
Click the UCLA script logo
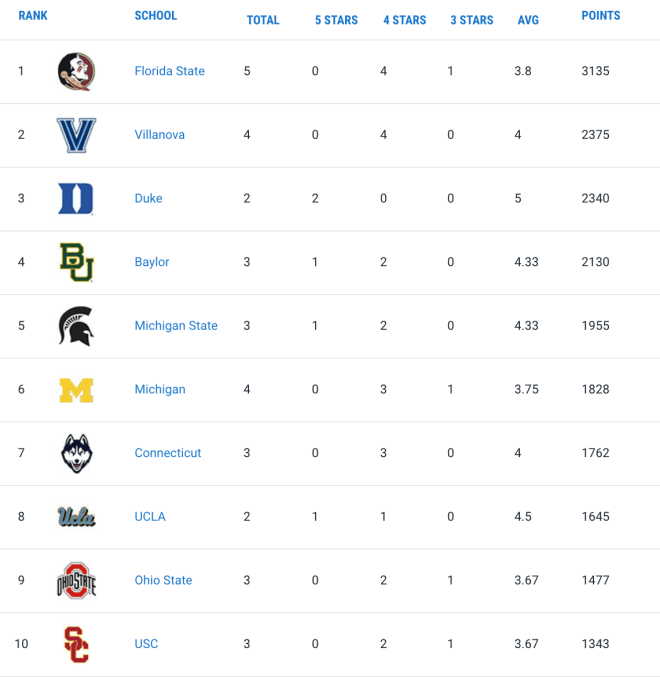pos(76,517)
